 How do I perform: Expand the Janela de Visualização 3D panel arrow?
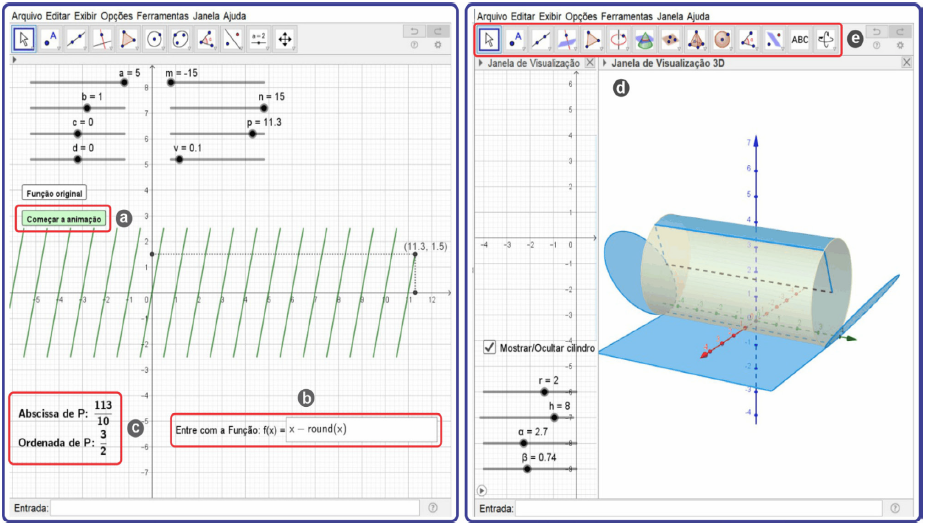tap(606, 62)
